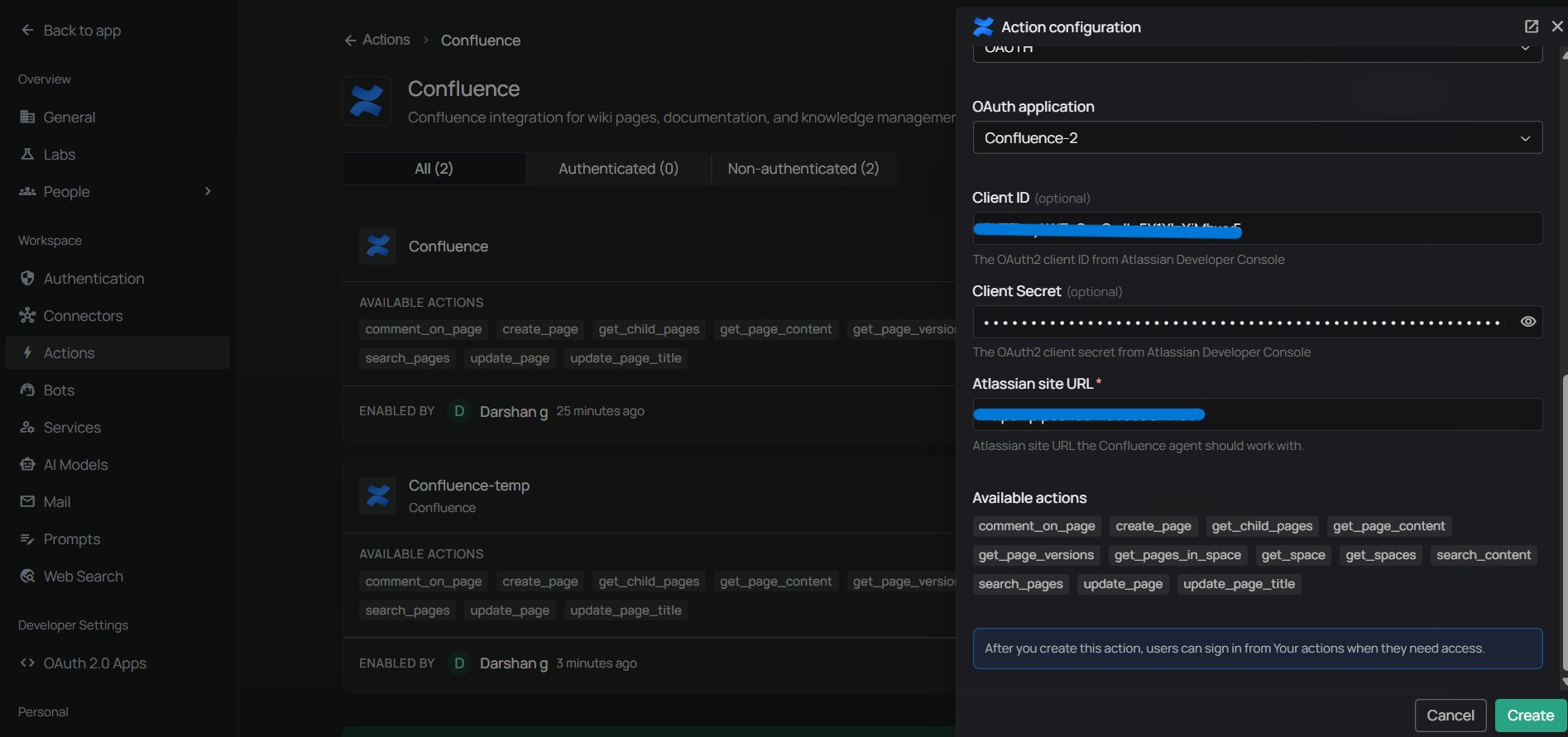Click the General sidebar icon
This screenshot has width=1568, height=737.
click(27, 117)
